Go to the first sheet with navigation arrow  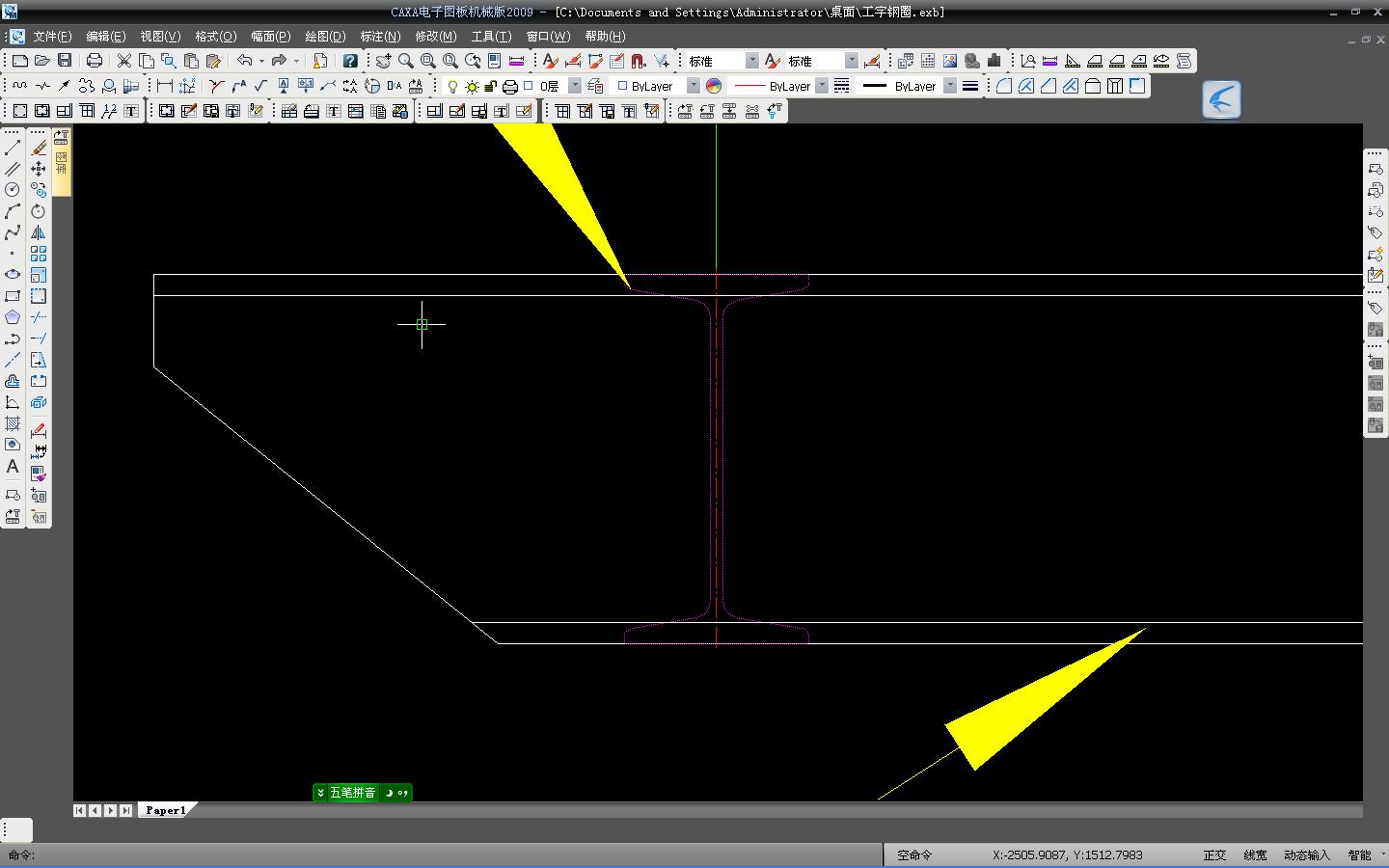pyautogui.click(x=79, y=810)
